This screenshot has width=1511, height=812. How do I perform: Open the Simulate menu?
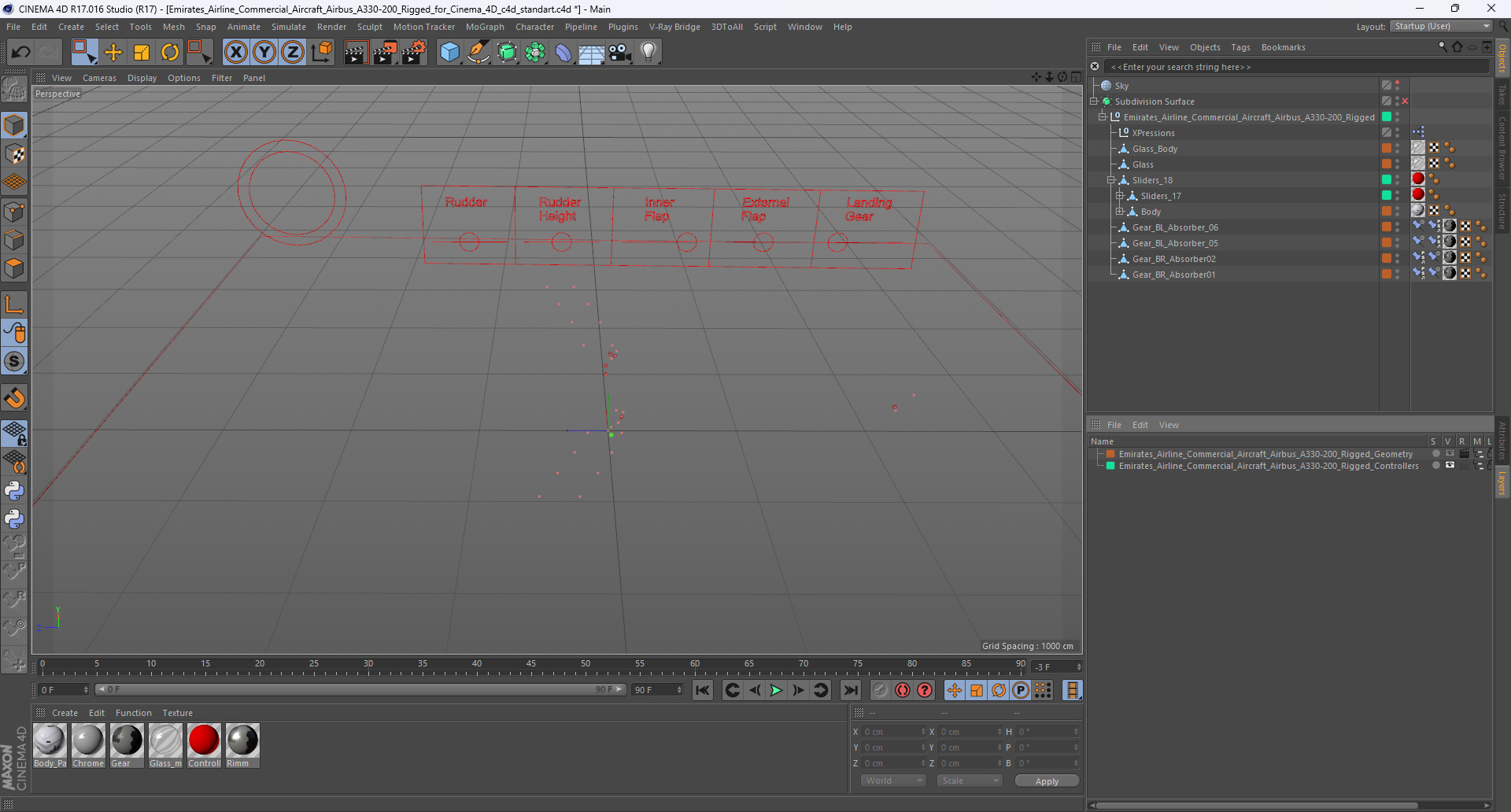(x=289, y=27)
